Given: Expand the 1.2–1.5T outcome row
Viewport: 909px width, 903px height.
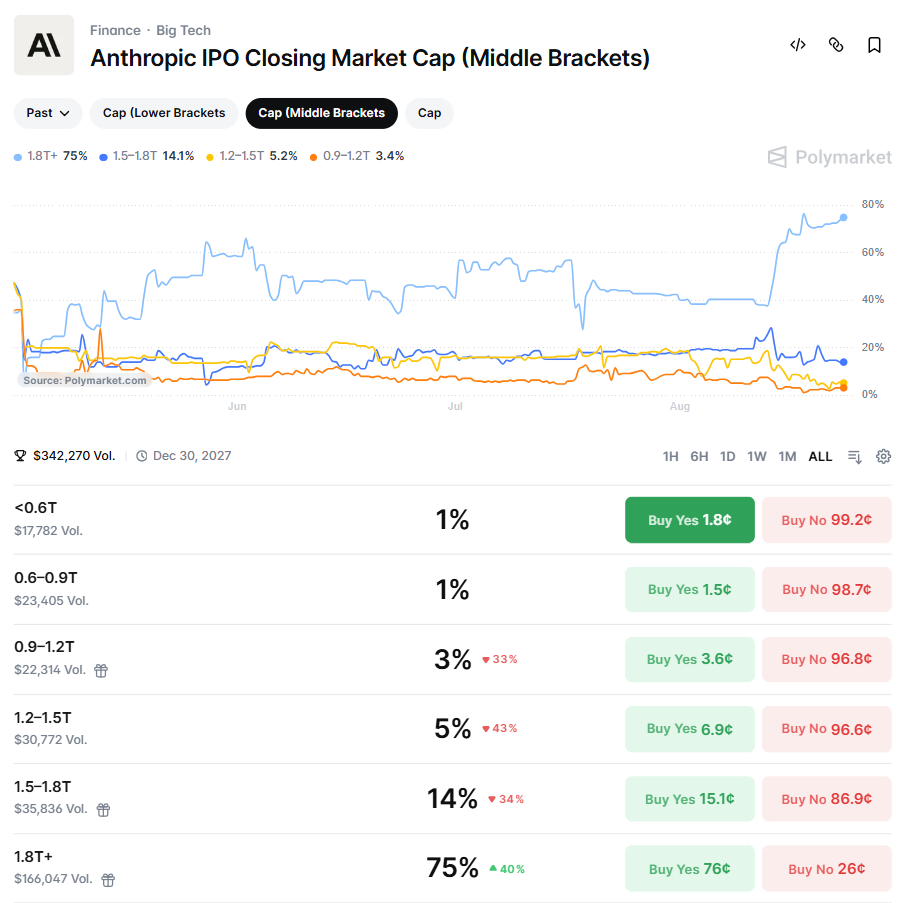Looking at the screenshot, I should point(452,729).
